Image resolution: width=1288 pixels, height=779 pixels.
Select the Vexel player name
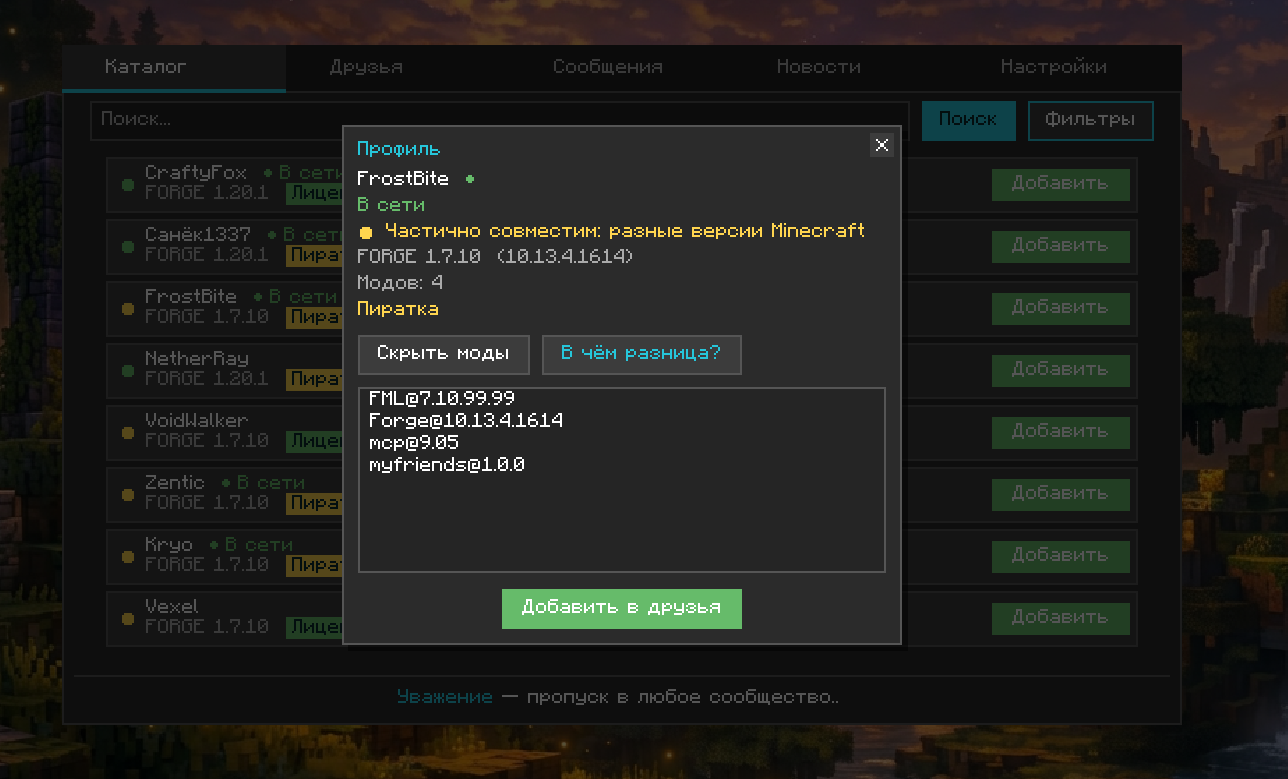click(x=172, y=607)
